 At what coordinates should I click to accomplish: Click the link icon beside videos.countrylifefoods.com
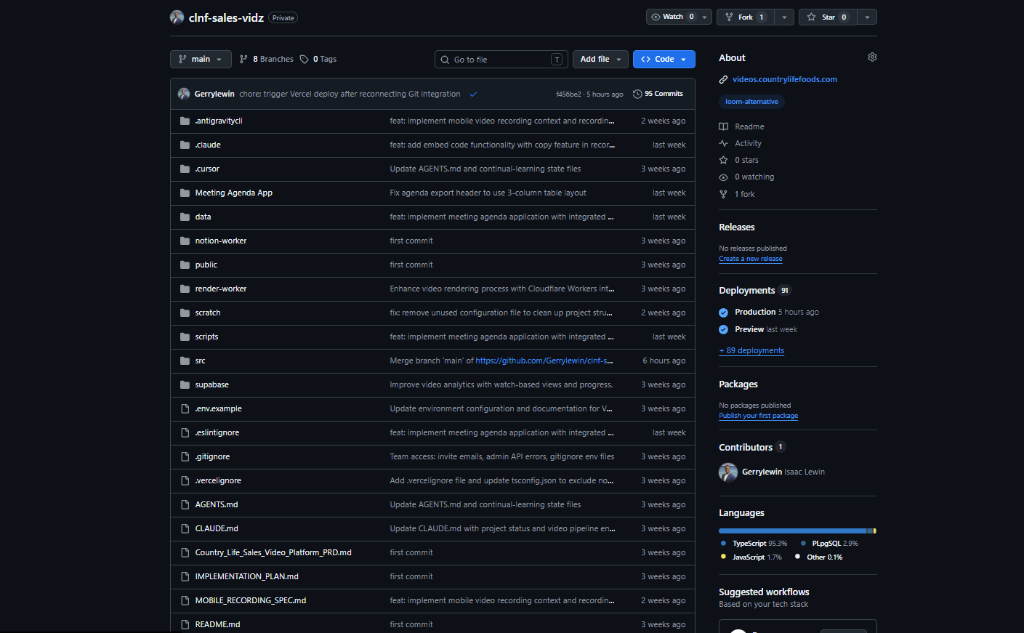[724, 80]
